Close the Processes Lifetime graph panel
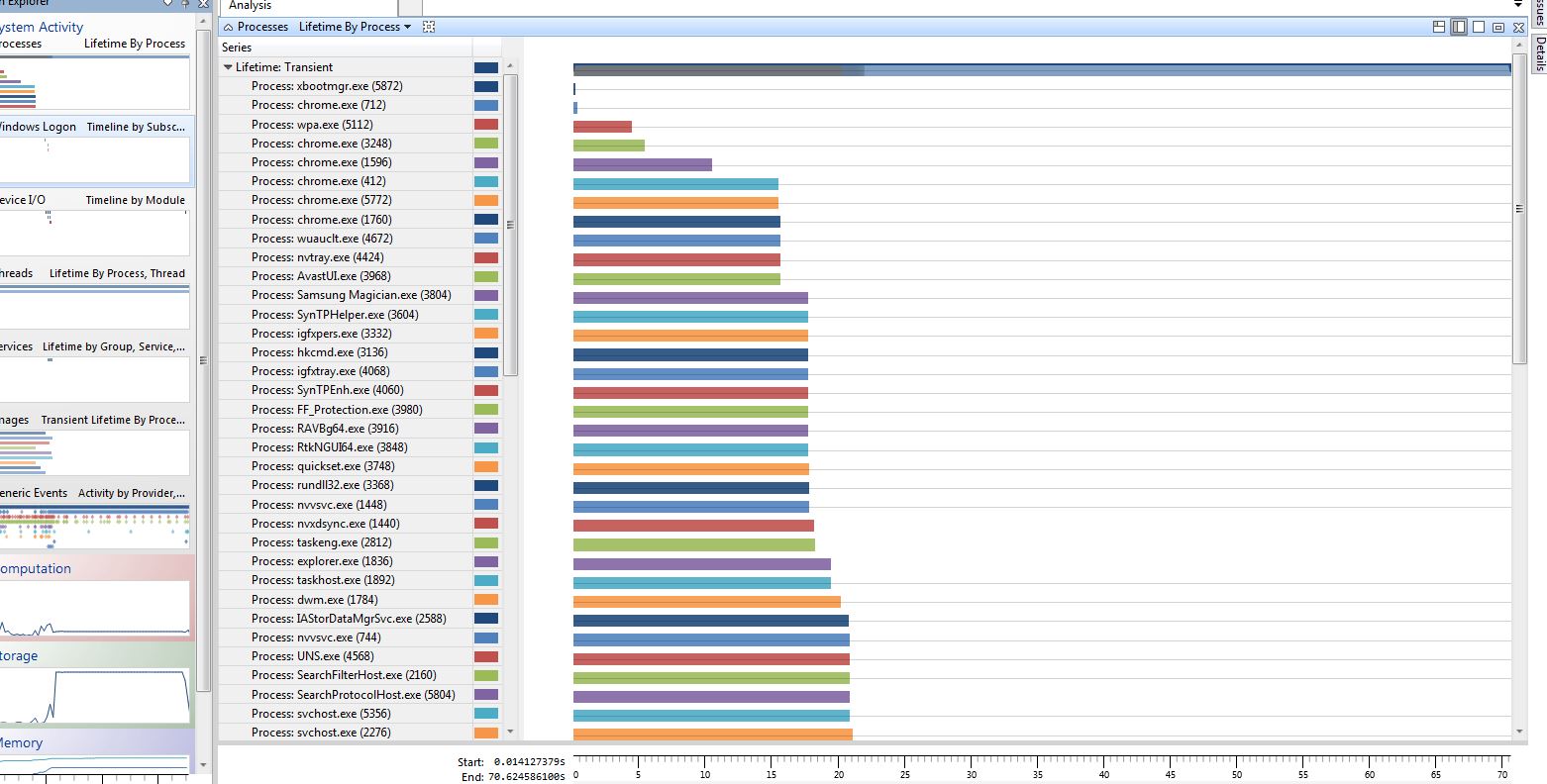Viewport: 1547px width, 784px height. (x=1518, y=27)
